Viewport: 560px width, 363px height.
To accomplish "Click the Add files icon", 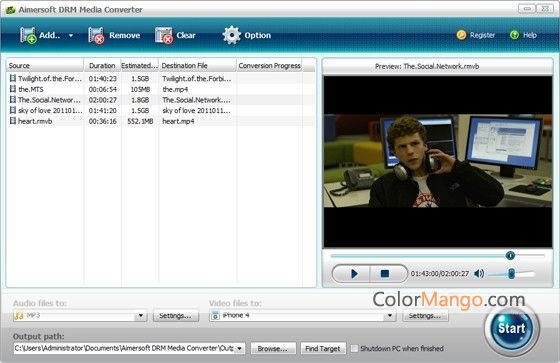I will point(28,35).
